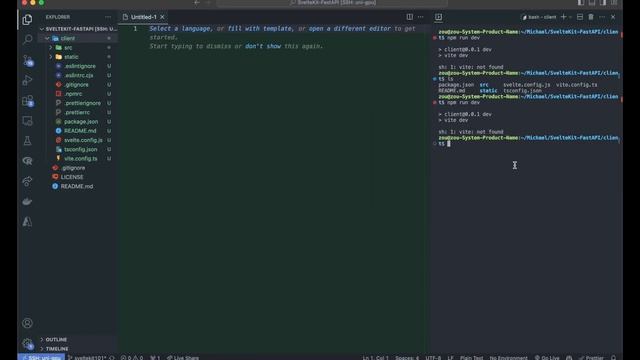Open the Remote Explorer view

coord(27,121)
